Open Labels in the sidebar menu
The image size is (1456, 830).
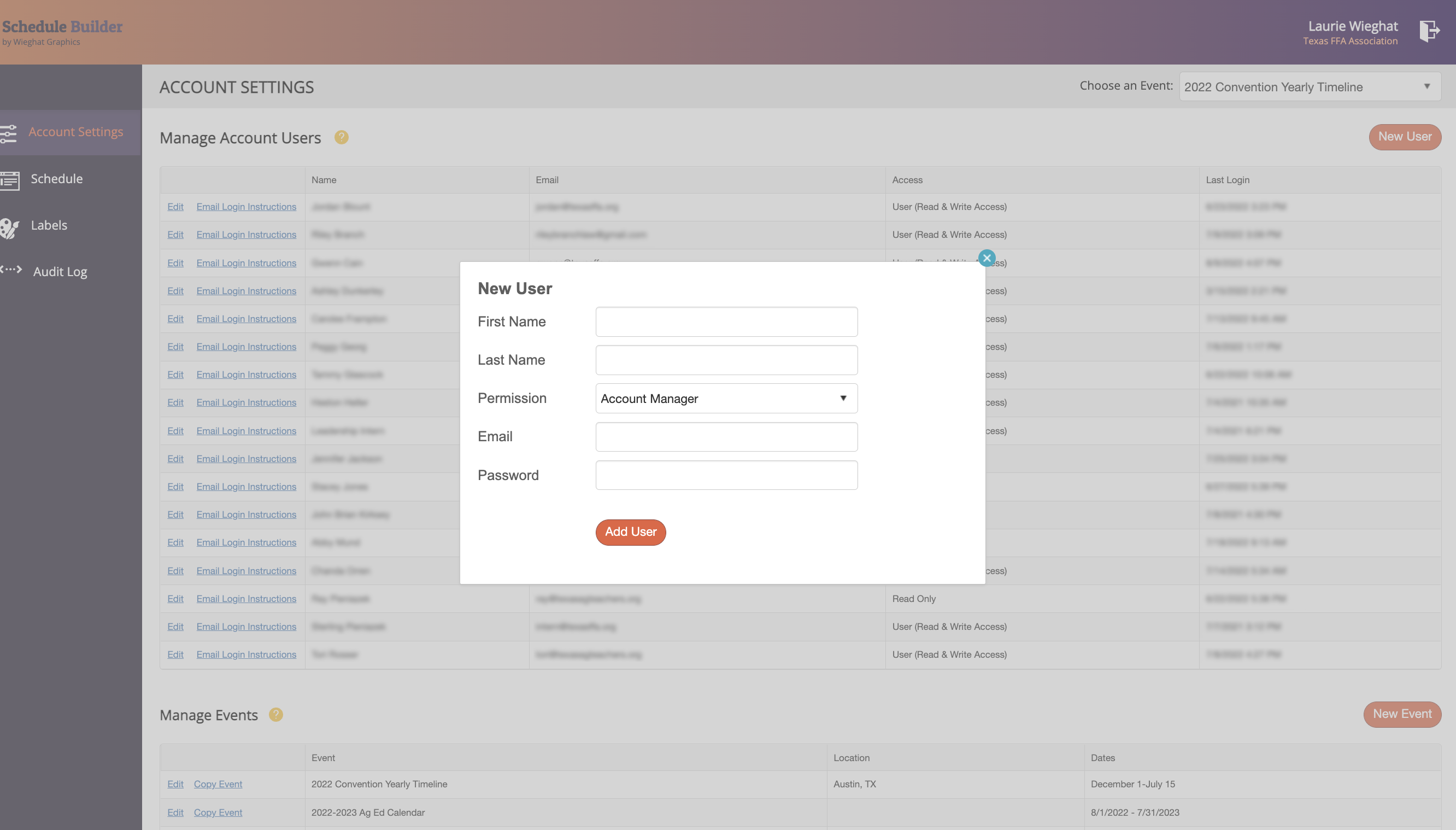(49, 225)
